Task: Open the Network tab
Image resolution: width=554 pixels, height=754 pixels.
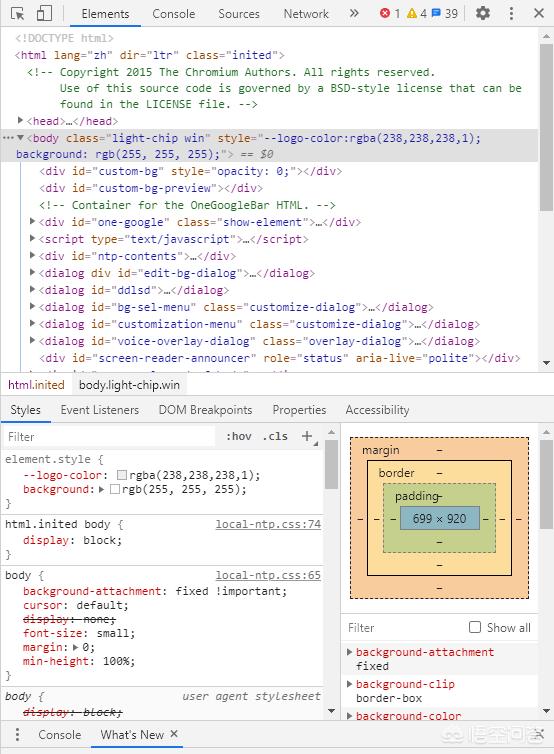Action: (306, 13)
